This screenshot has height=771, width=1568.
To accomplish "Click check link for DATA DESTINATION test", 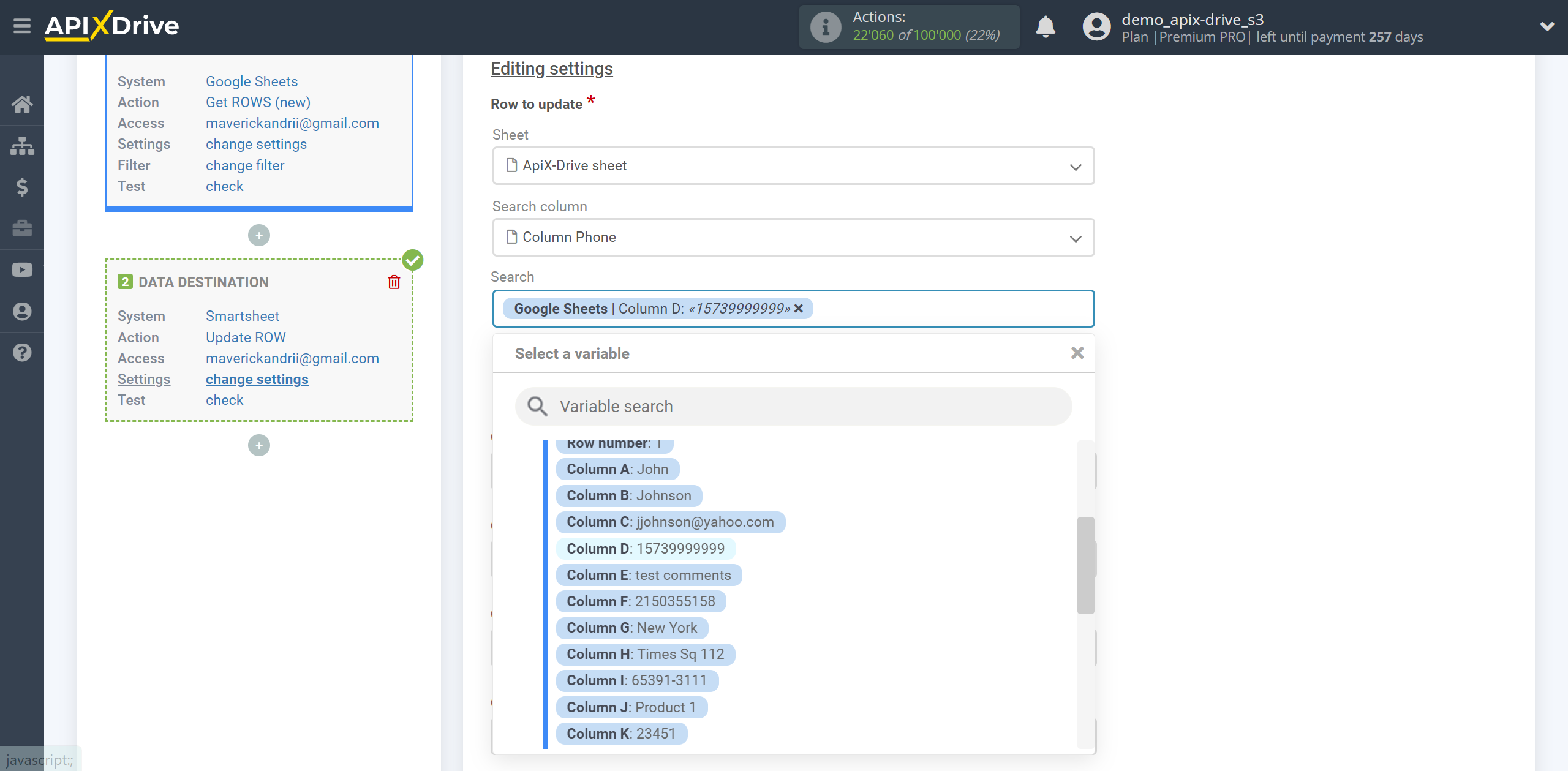I will [224, 399].
